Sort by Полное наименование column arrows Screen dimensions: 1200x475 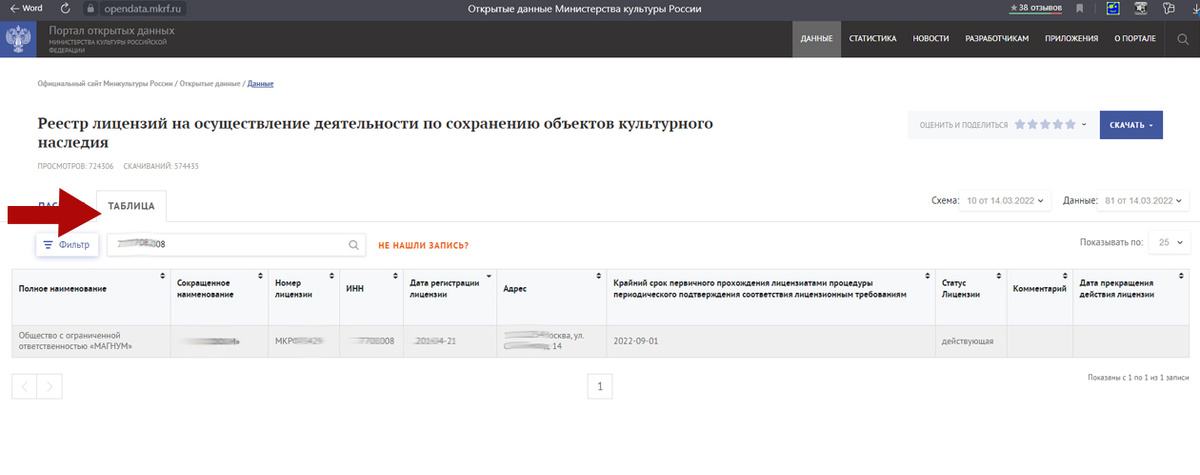162,275
